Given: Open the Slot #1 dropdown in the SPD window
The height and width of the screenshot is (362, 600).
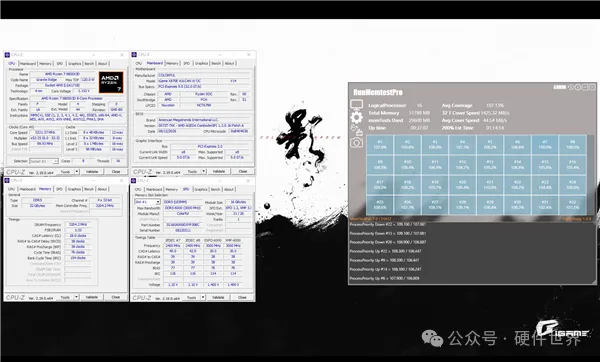Looking at the screenshot, I should pos(147,202).
